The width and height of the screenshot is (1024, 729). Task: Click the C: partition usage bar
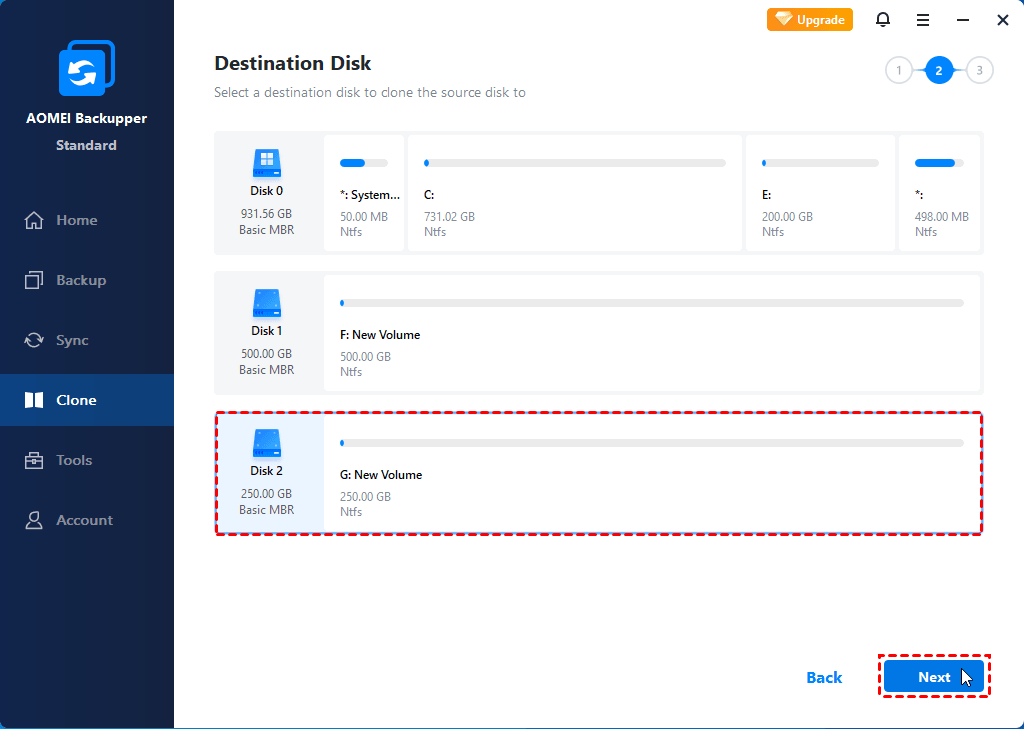(575, 163)
